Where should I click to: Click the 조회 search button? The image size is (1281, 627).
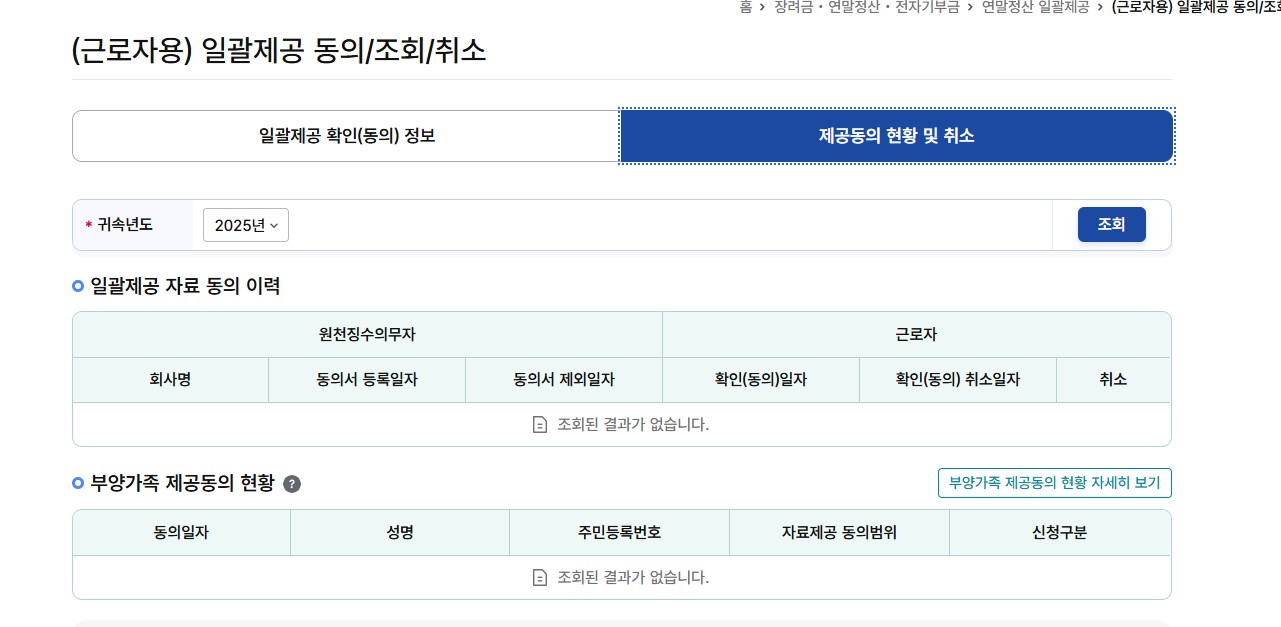pos(1111,225)
